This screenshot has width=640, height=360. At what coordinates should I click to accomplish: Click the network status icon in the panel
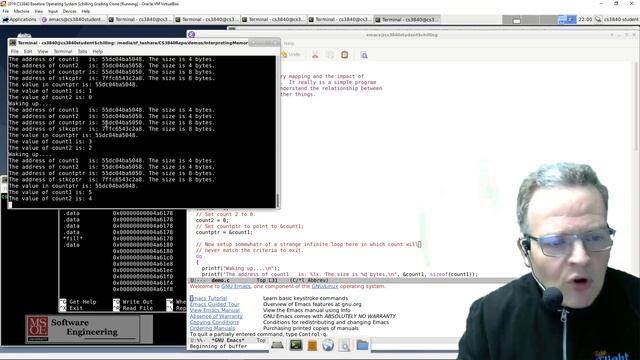598,19
